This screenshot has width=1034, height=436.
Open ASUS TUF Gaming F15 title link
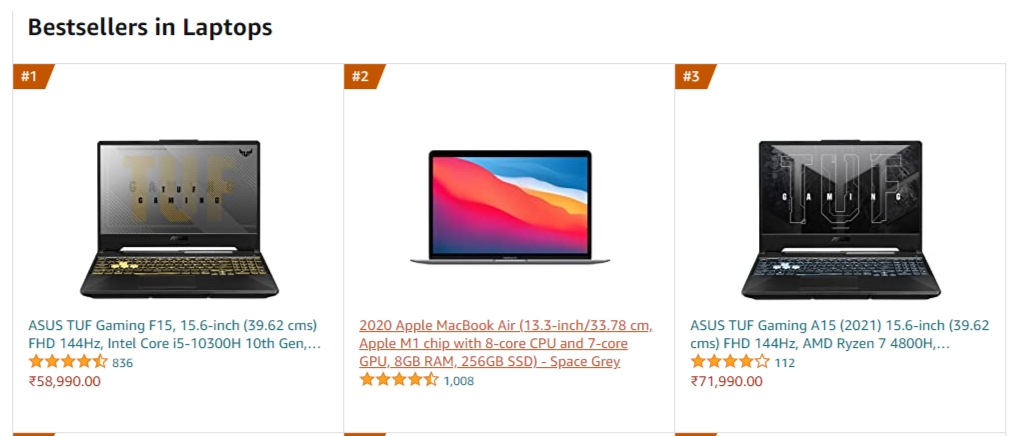point(174,334)
